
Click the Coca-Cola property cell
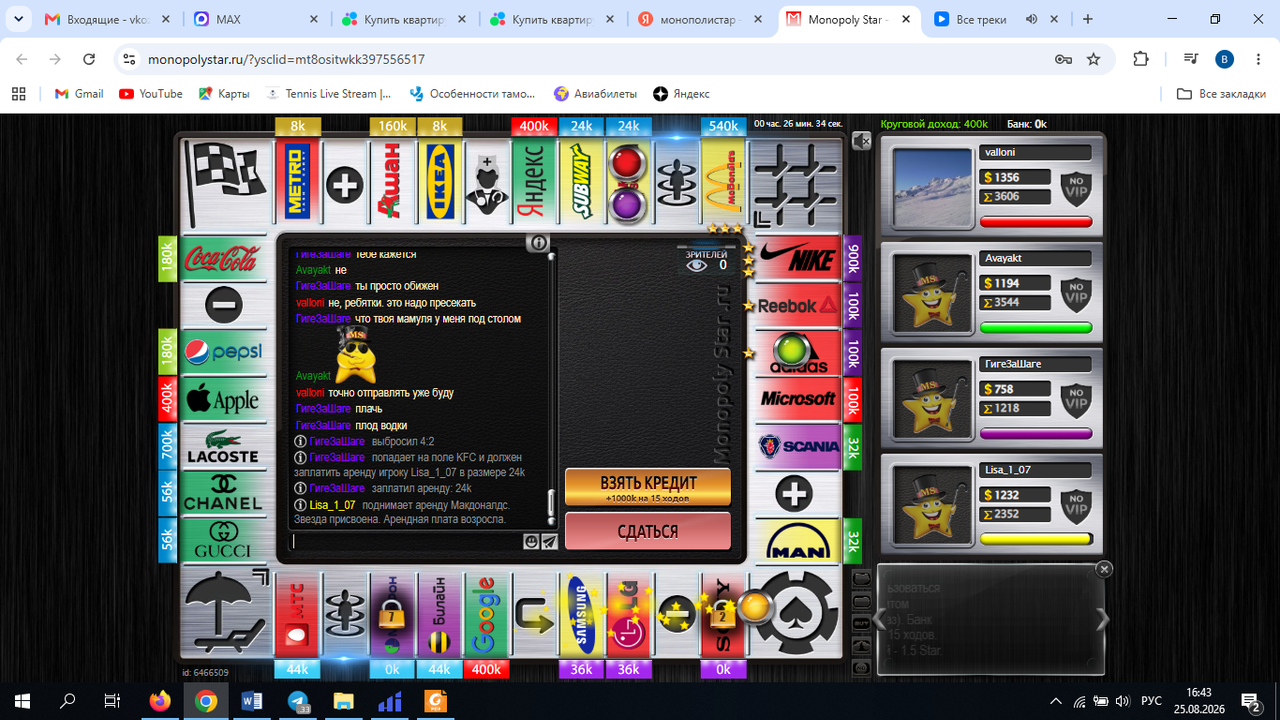tap(222, 259)
